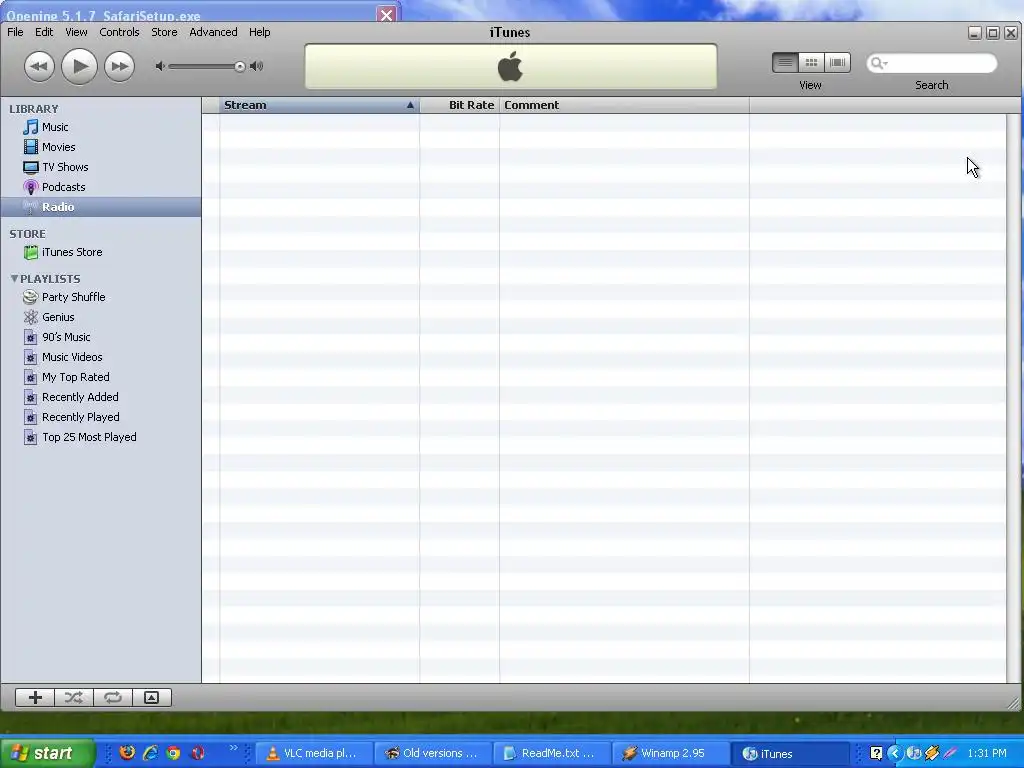
Task: Click the Stream column sort arrow
Action: click(x=410, y=105)
